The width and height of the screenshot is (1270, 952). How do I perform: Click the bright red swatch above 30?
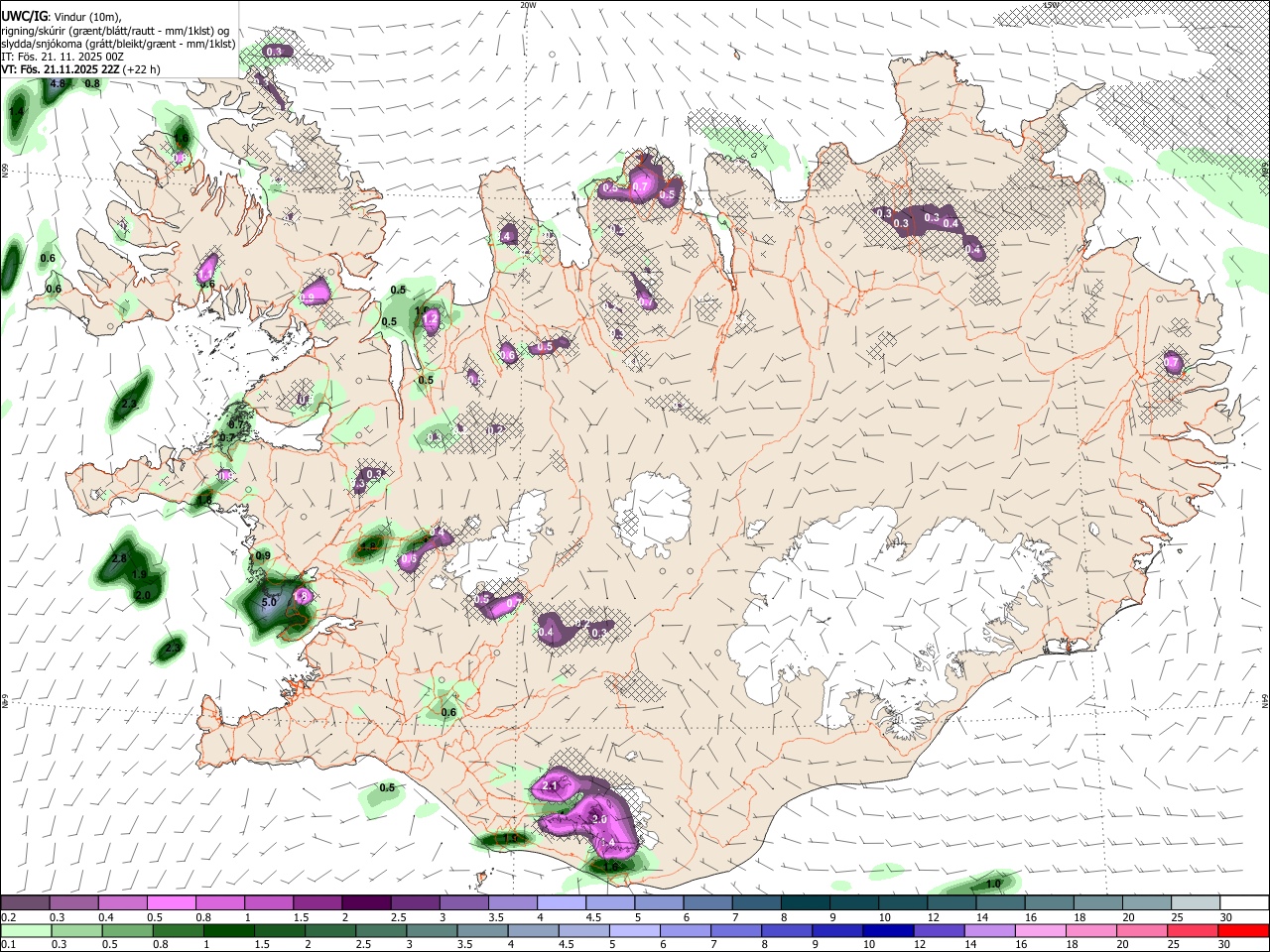(x=1244, y=930)
